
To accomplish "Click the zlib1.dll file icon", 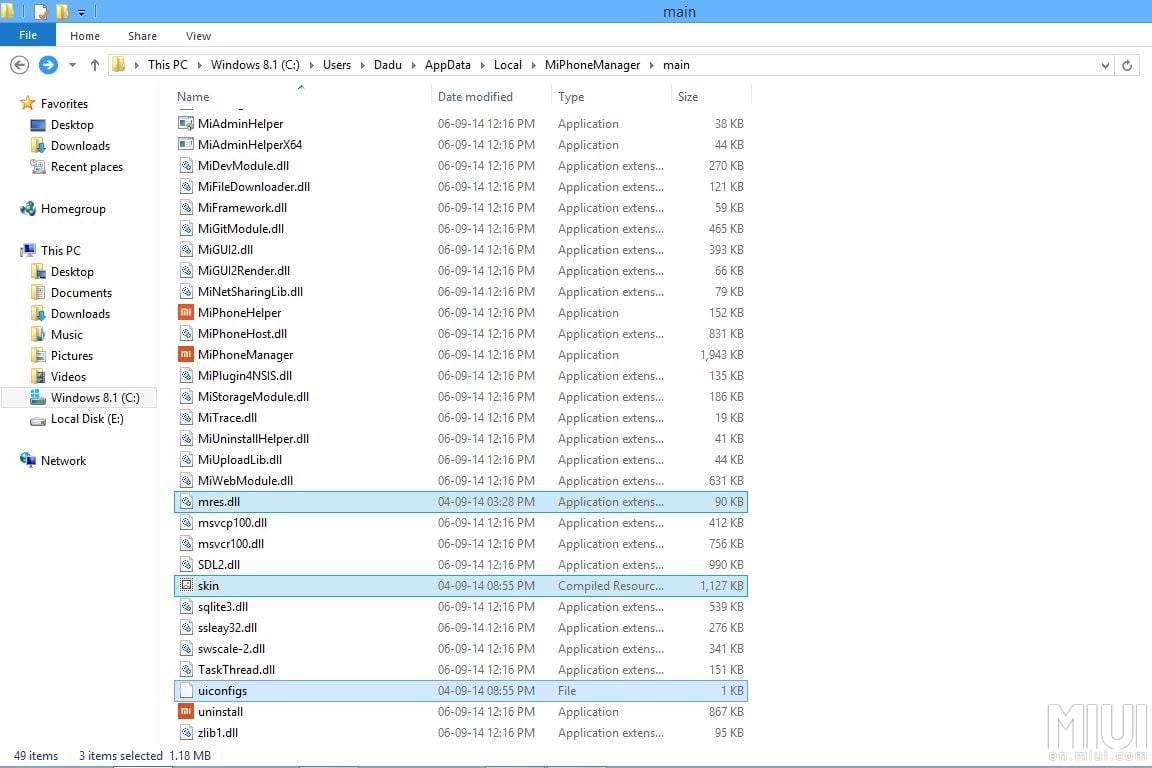I will click(186, 732).
